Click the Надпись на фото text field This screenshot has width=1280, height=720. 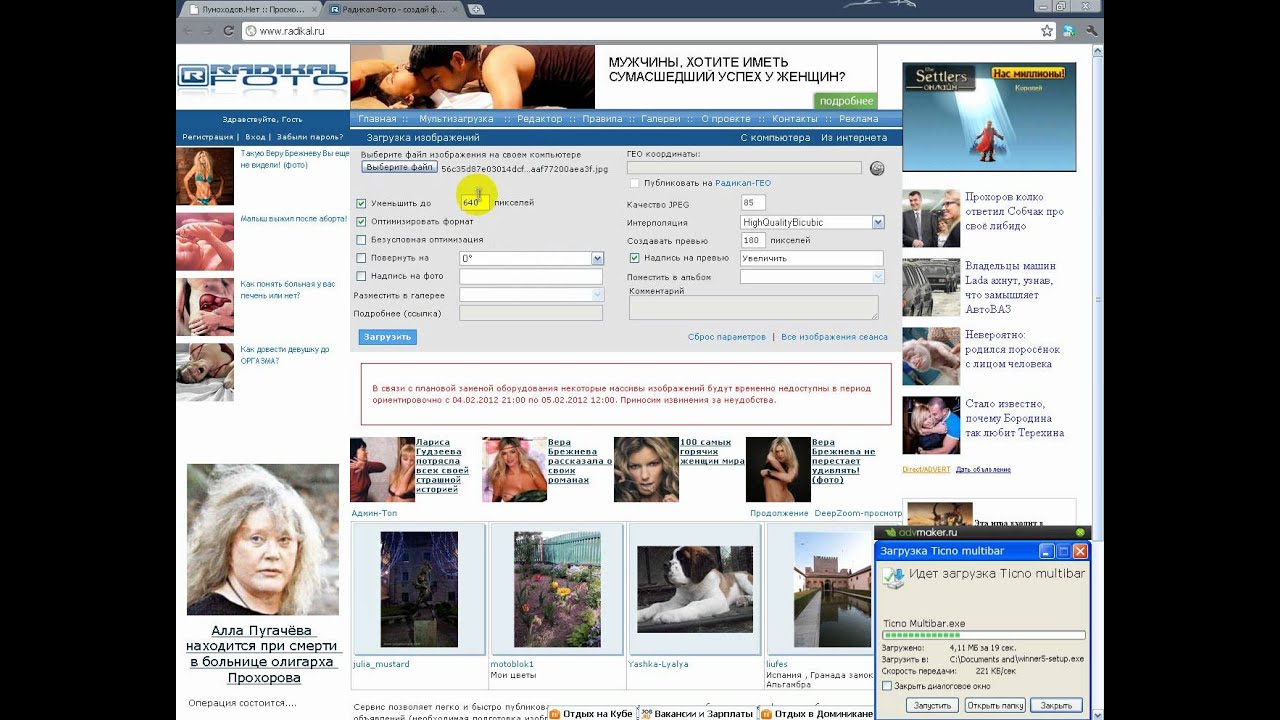tap(531, 277)
